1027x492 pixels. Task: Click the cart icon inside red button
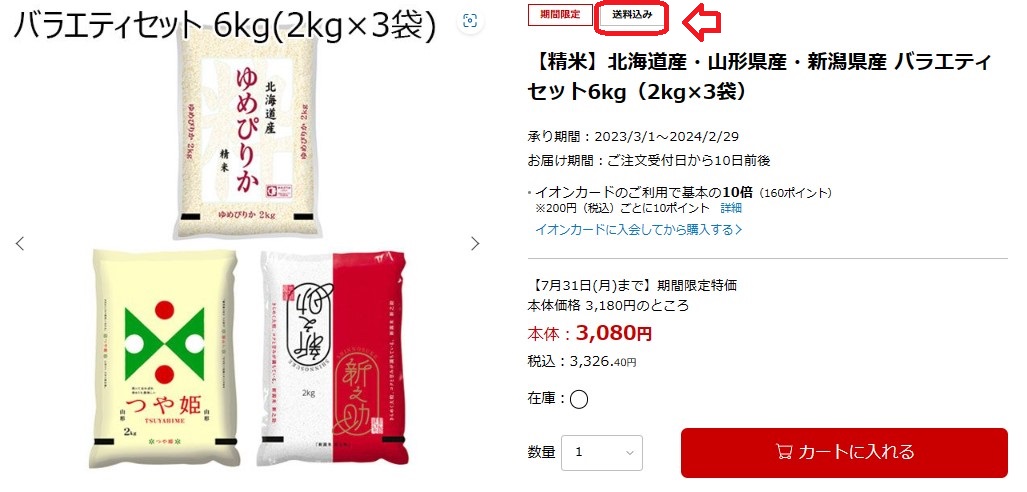pos(783,452)
